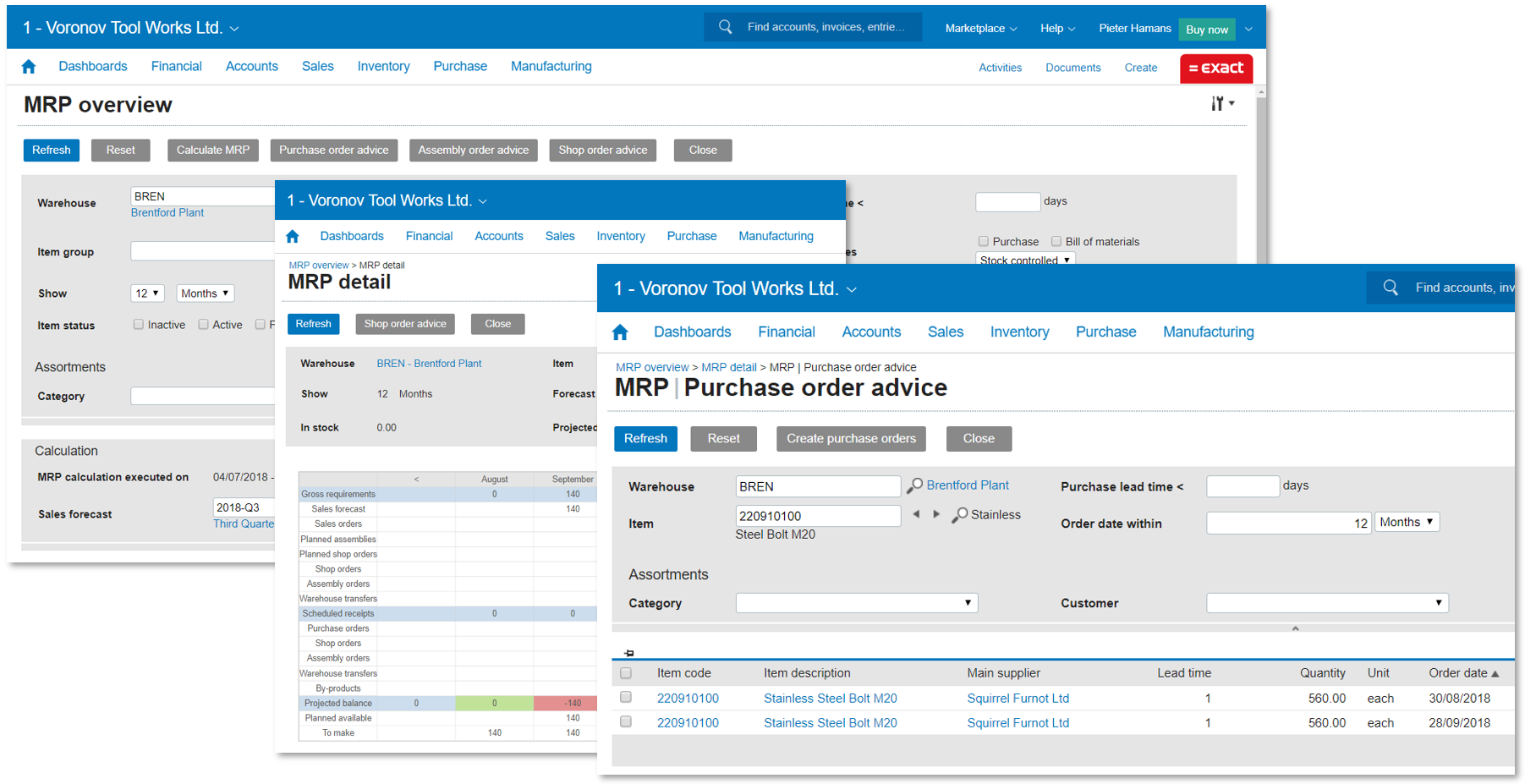Expand the Category dropdown in Purchase order advice
This screenshot has height=784, width=1525.
856,603
